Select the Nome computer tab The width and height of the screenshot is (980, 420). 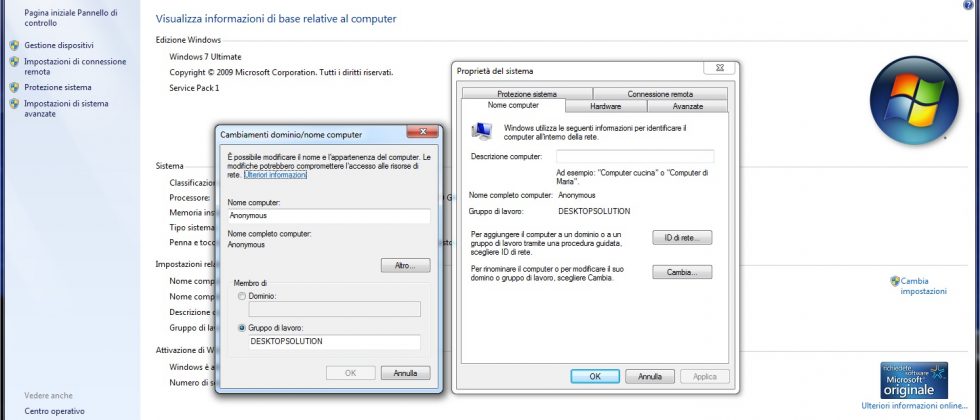(x=513, y=105)
